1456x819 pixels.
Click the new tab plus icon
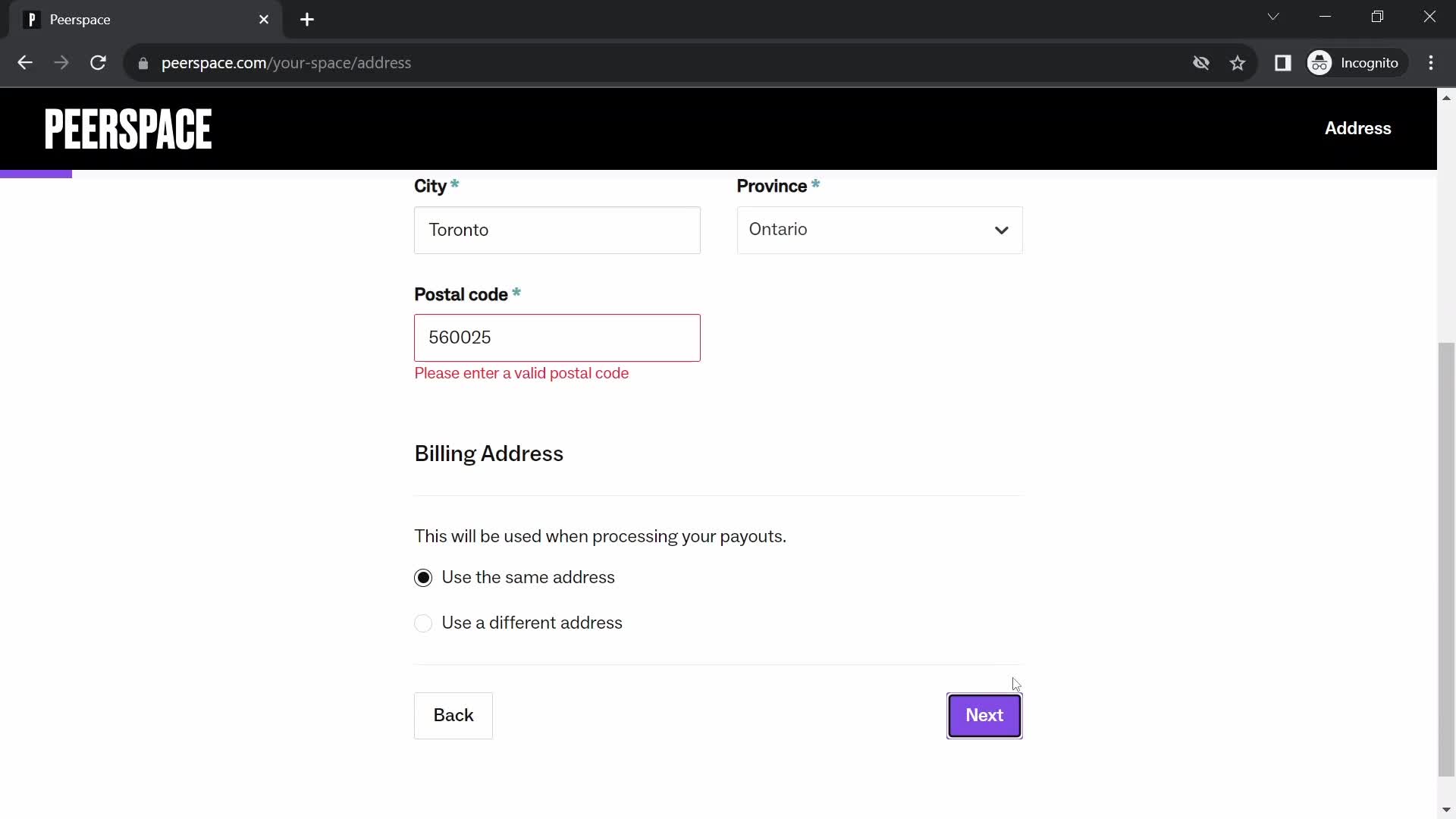pyautogui.click(x=307, y=20)
